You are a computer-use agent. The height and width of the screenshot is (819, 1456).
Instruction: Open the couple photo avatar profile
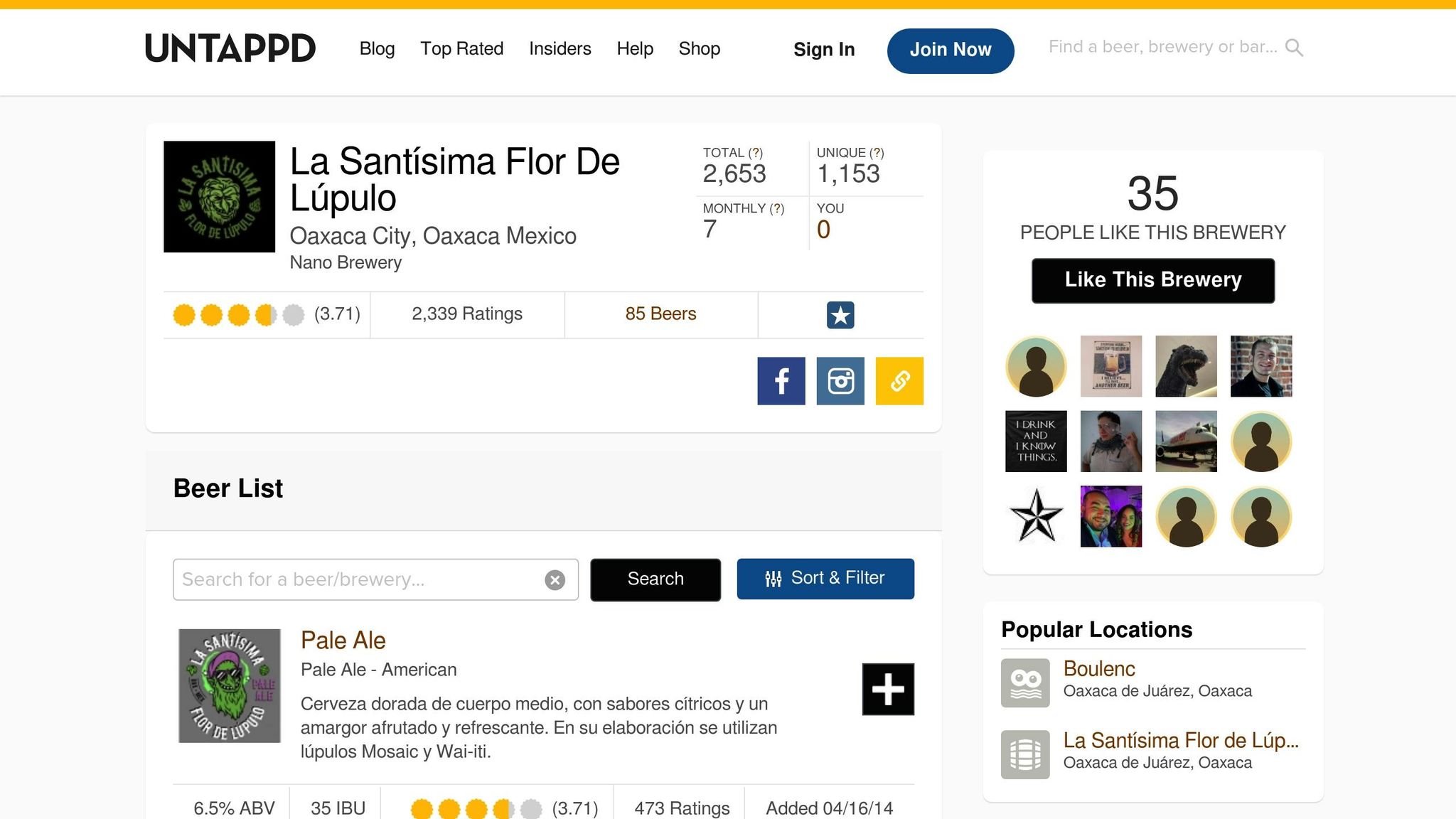1111,516
